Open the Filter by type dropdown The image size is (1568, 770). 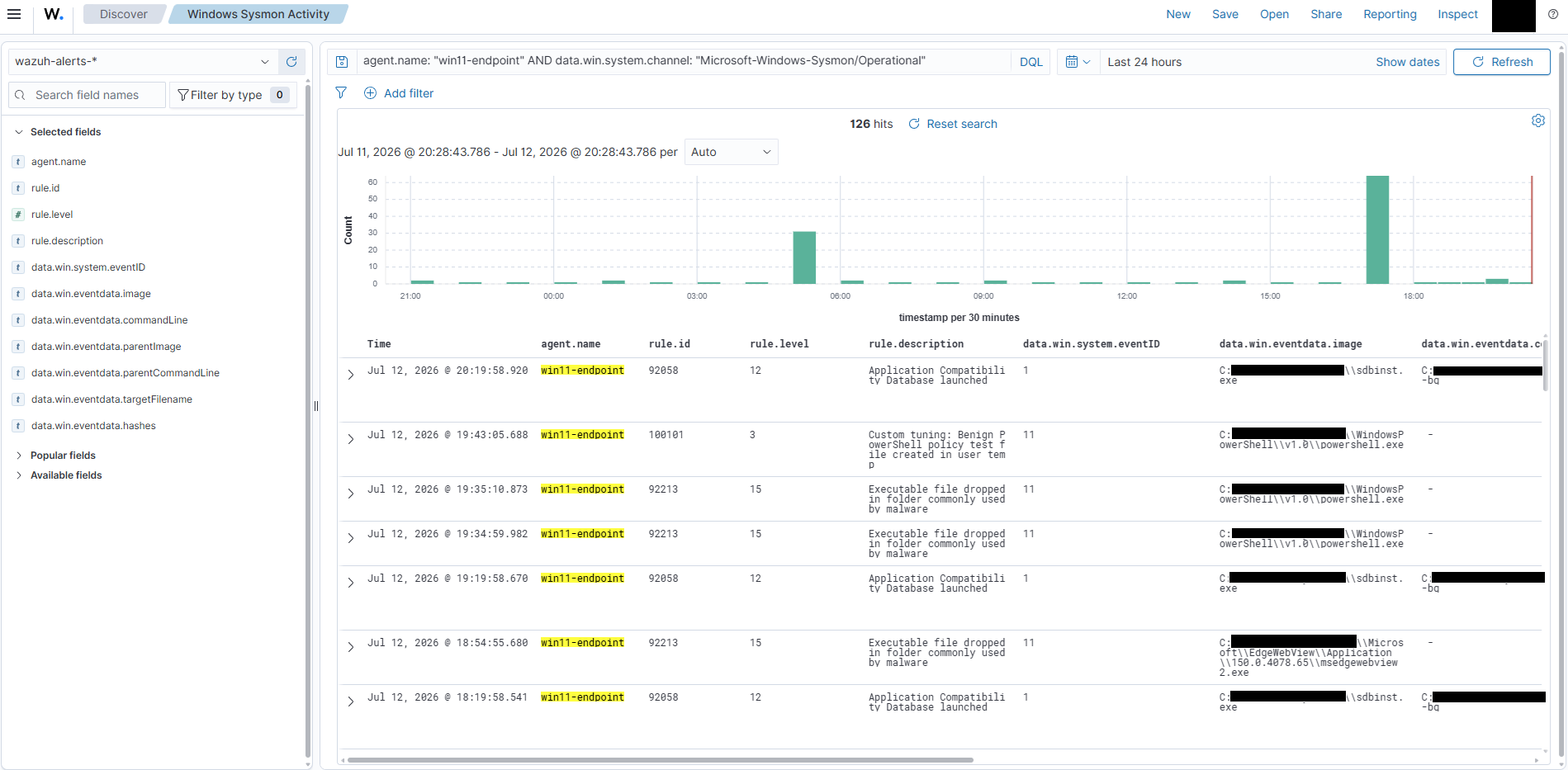pos(231,95)
